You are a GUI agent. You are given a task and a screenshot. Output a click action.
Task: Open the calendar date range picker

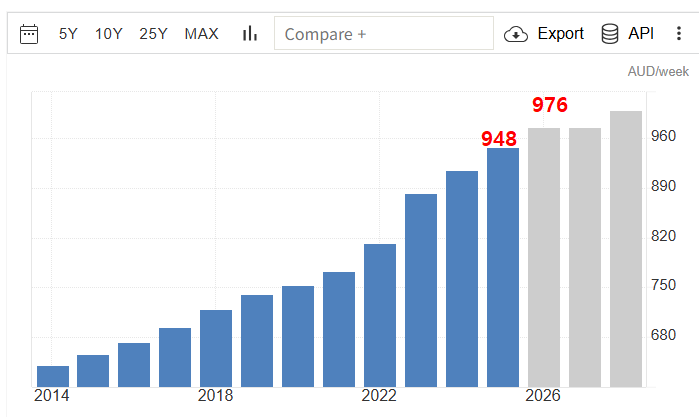[x=29, y=34]
